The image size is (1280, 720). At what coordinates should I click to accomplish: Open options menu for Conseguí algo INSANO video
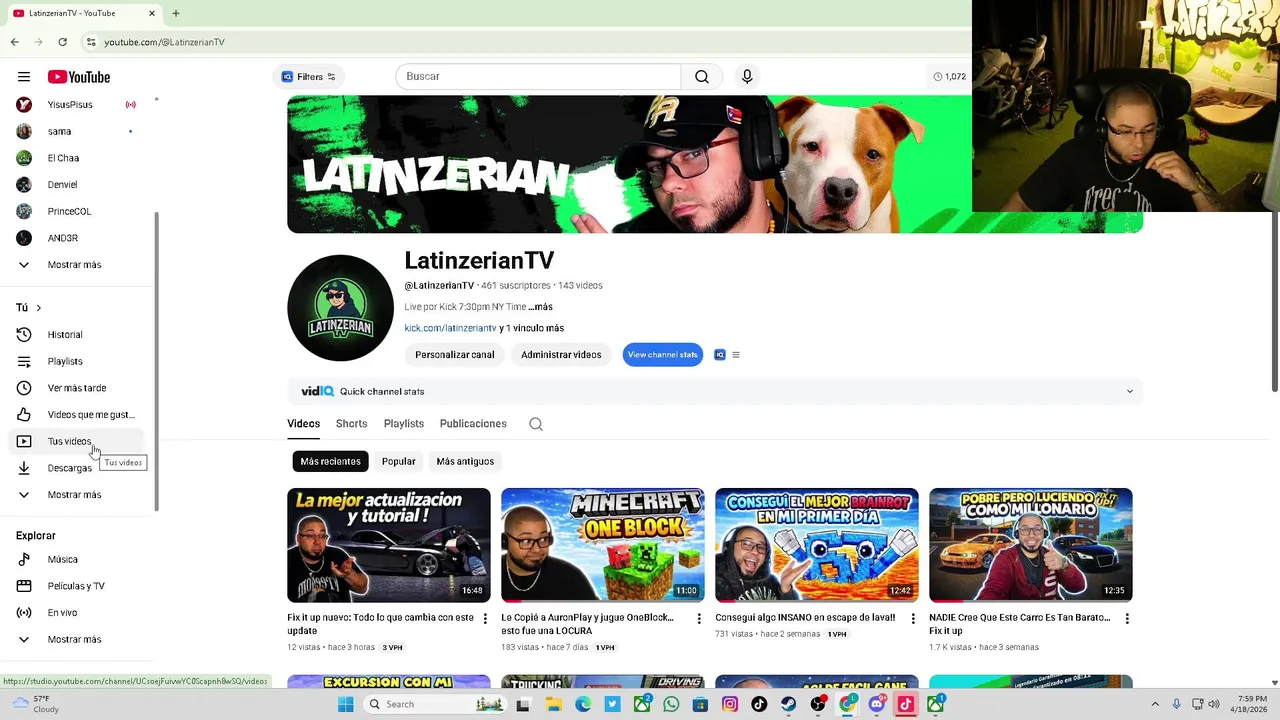(913, 619)
